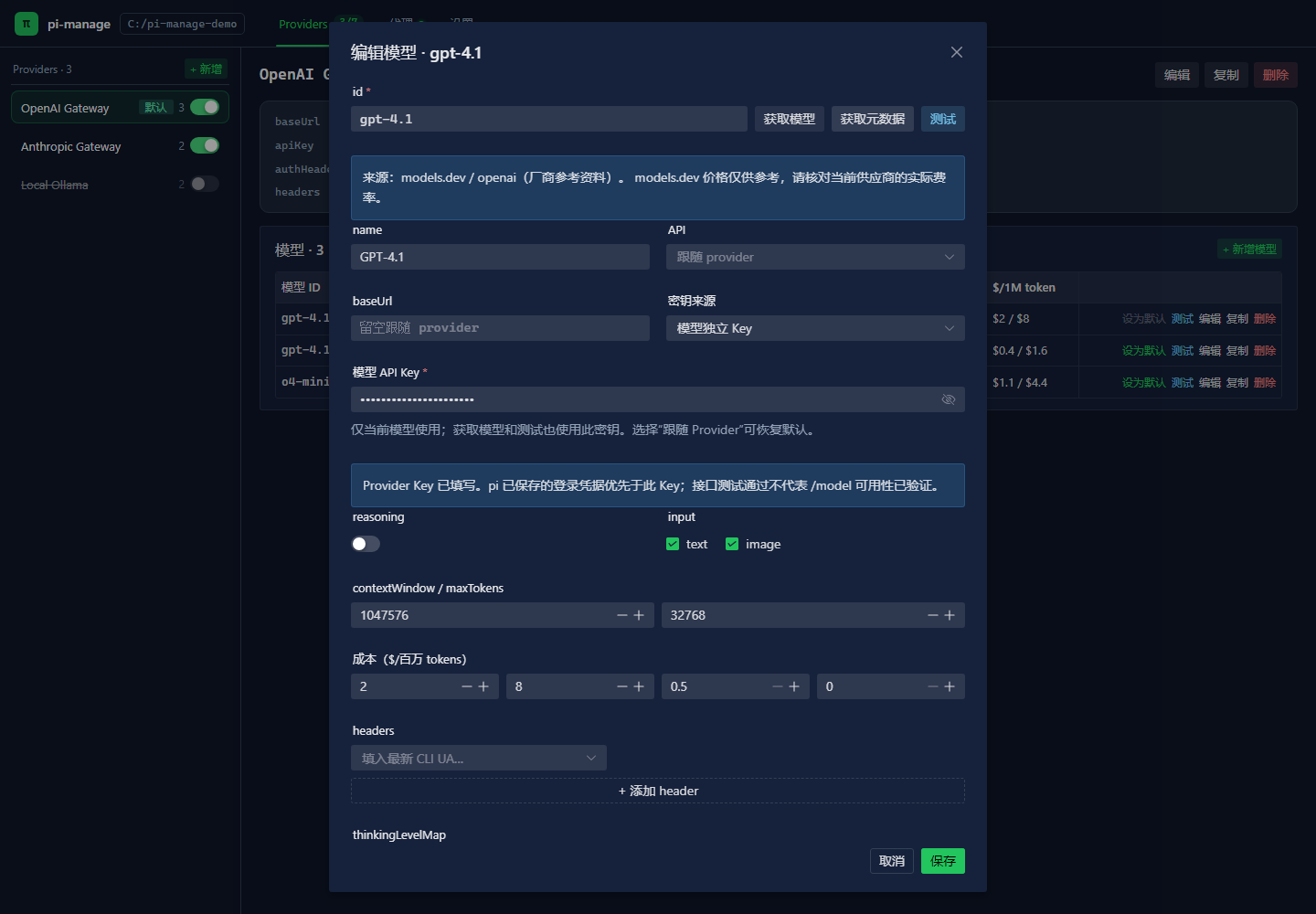
Task: Disable the Anthropic Gateway provider toggle
Action: coord(205,145)
